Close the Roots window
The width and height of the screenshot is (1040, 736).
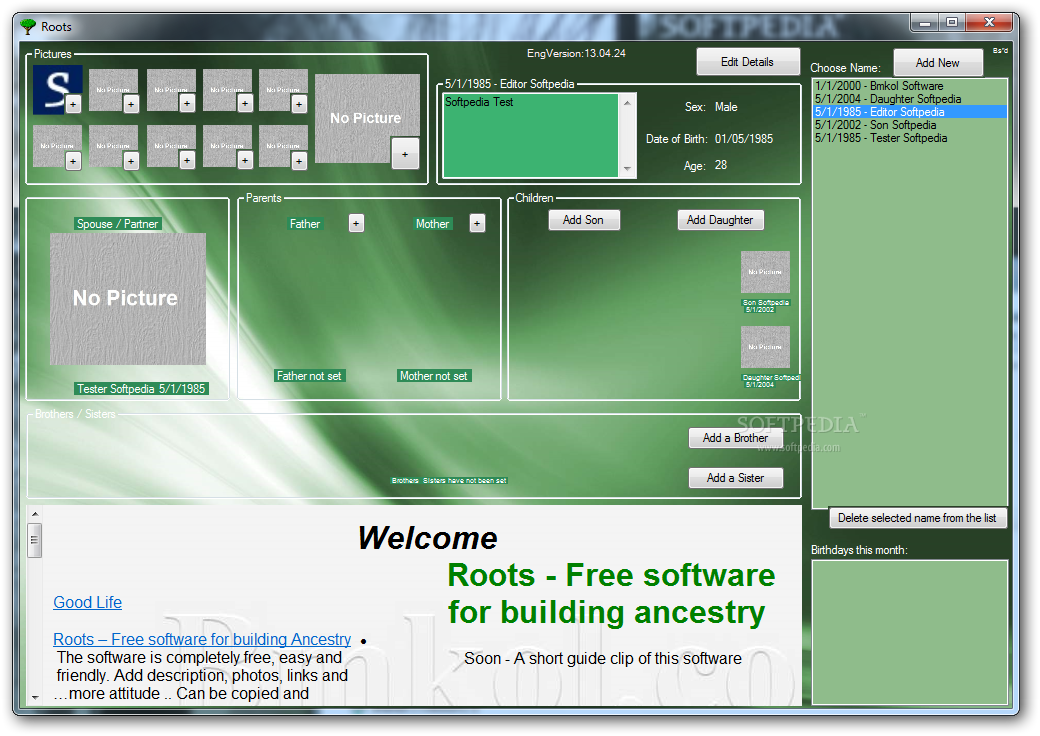[x=989, y=23]
